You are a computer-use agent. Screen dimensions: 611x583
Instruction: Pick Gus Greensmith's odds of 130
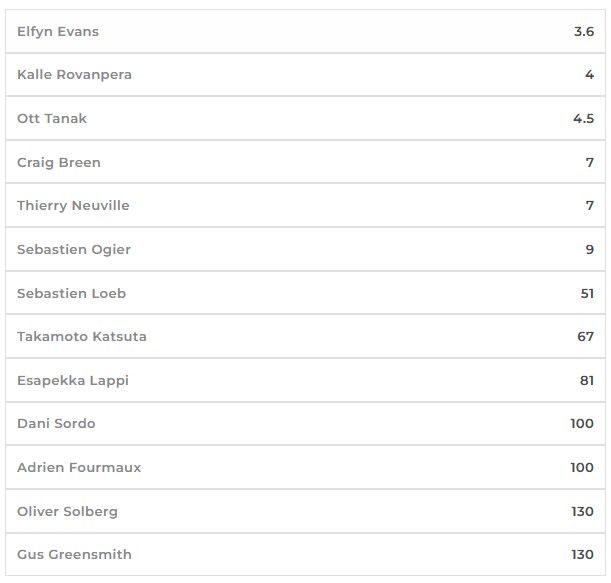[582, 555]
